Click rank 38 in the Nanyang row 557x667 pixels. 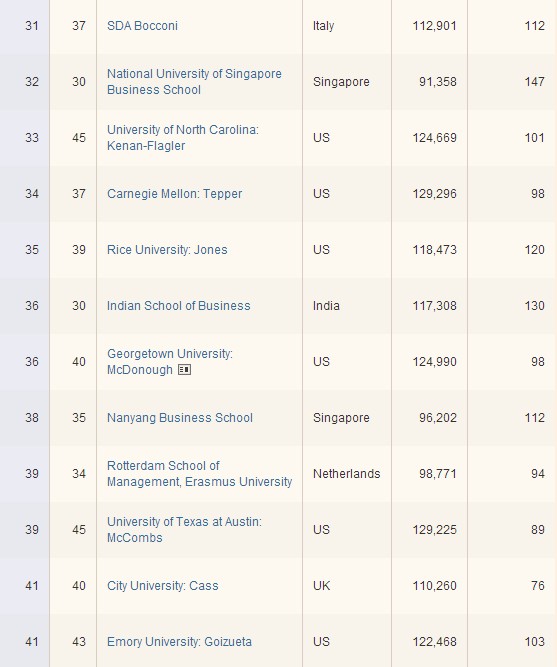click(x=32, y=418)
